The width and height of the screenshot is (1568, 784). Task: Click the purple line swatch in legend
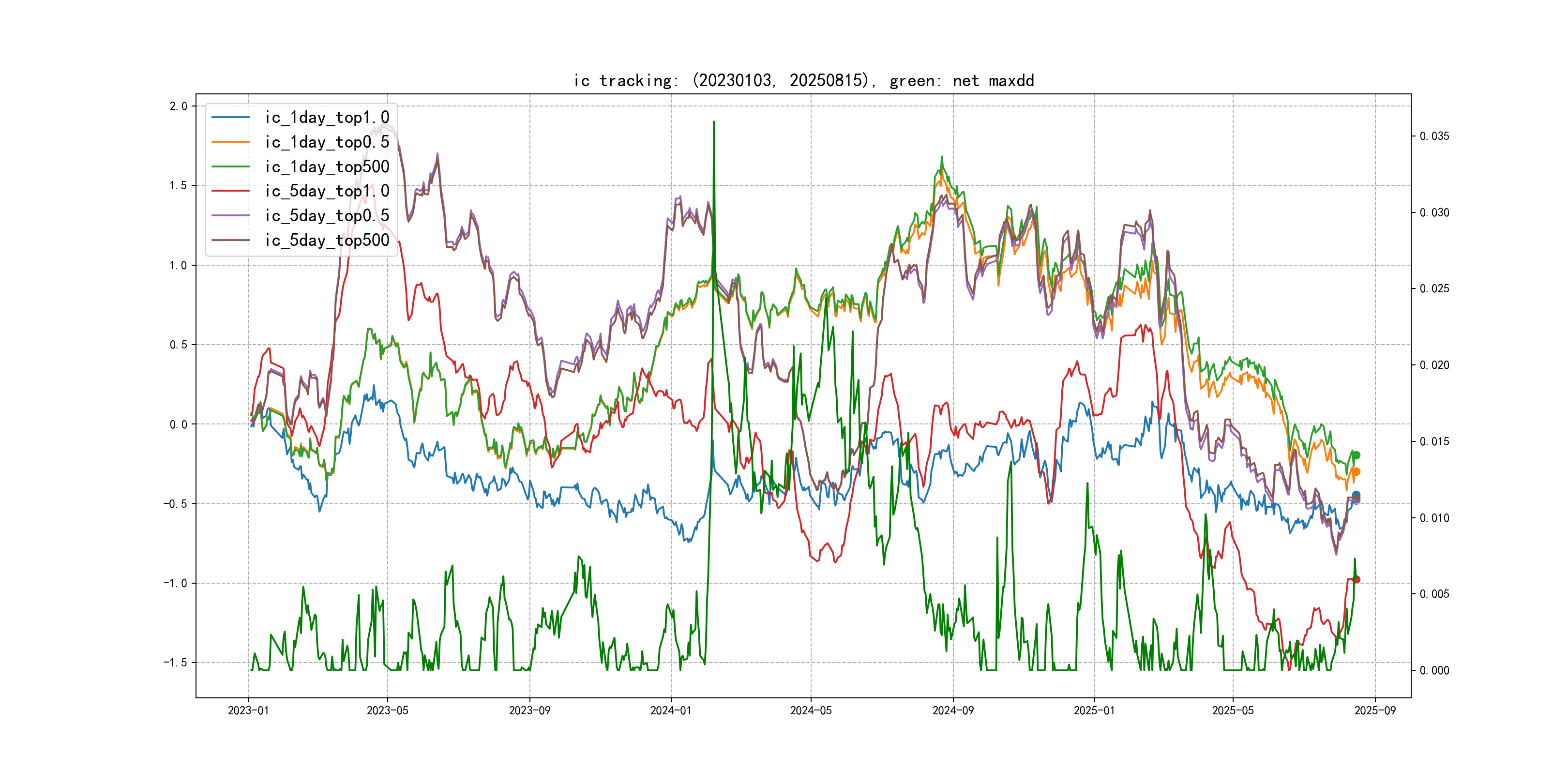pyautogui.click(x=230, y=215)
